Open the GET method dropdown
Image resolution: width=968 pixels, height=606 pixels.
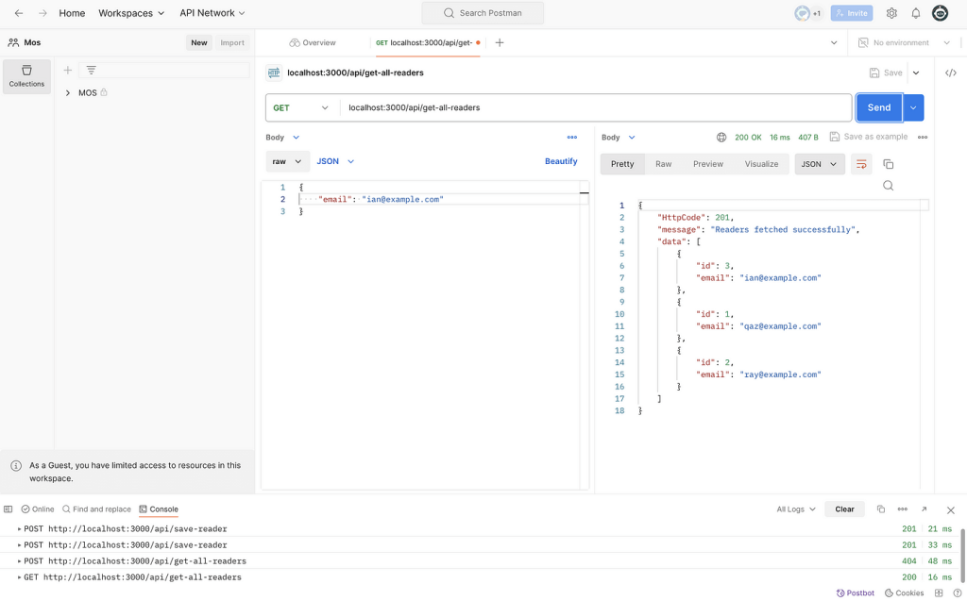tap(301, 107)
